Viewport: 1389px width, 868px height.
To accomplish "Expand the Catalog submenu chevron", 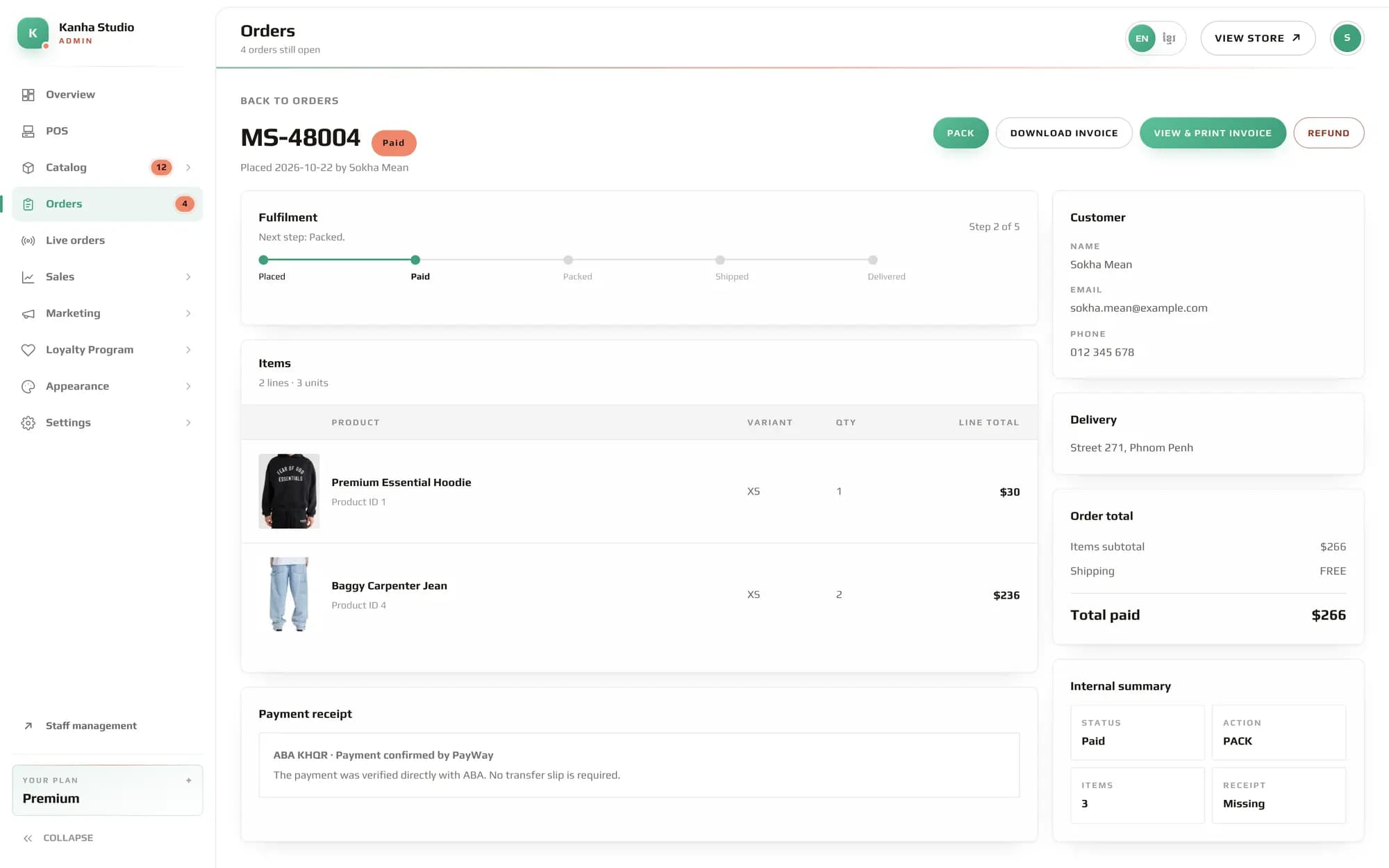I will point(188,167).
